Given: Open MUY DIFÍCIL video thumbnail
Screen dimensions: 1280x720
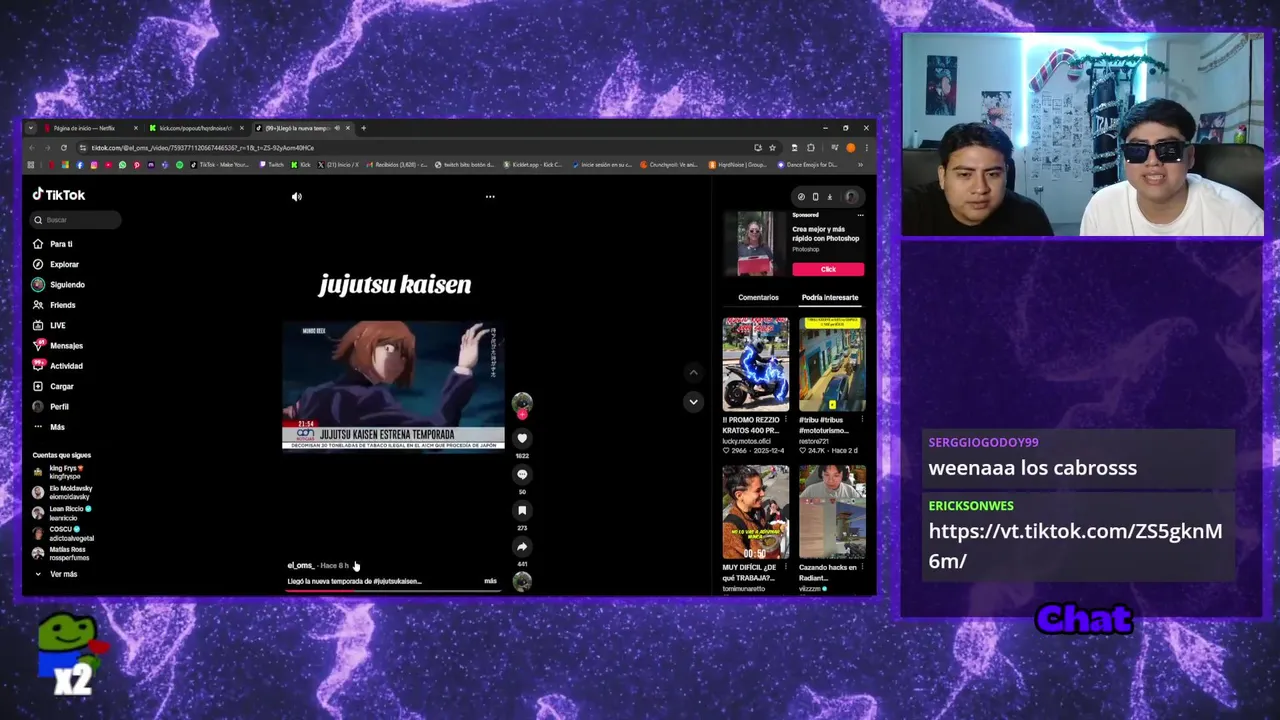Looking at the screenshot, I should (755, 511).
